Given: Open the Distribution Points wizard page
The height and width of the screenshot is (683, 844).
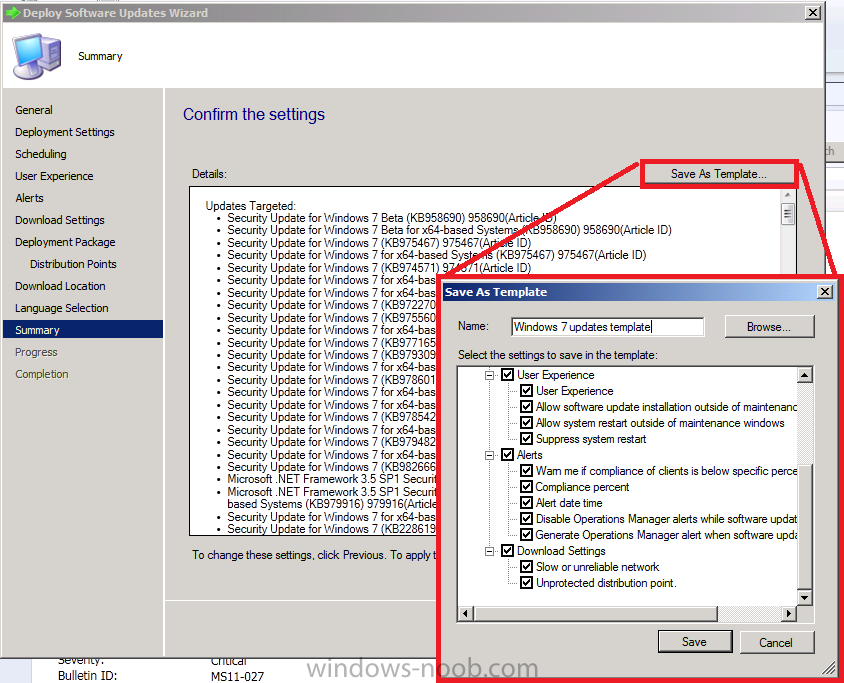Looking at the screenshot, I should click(73, 264).
